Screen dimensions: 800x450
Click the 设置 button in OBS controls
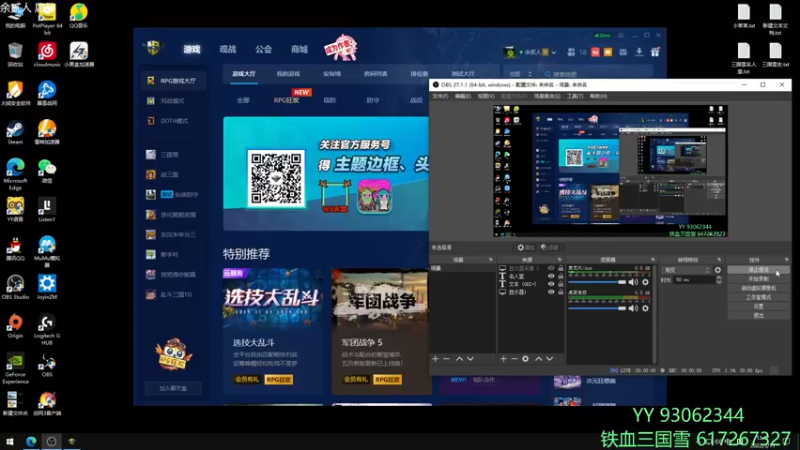[x=758, y=306]
